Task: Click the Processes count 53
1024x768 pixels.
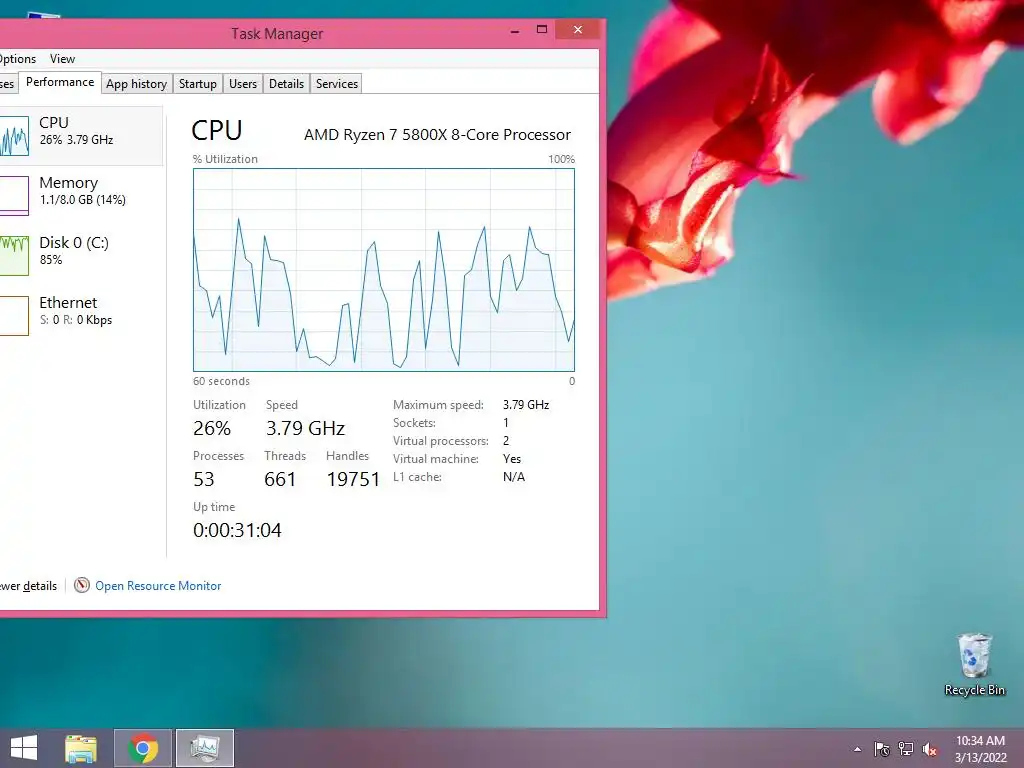Action: [204, 479]
